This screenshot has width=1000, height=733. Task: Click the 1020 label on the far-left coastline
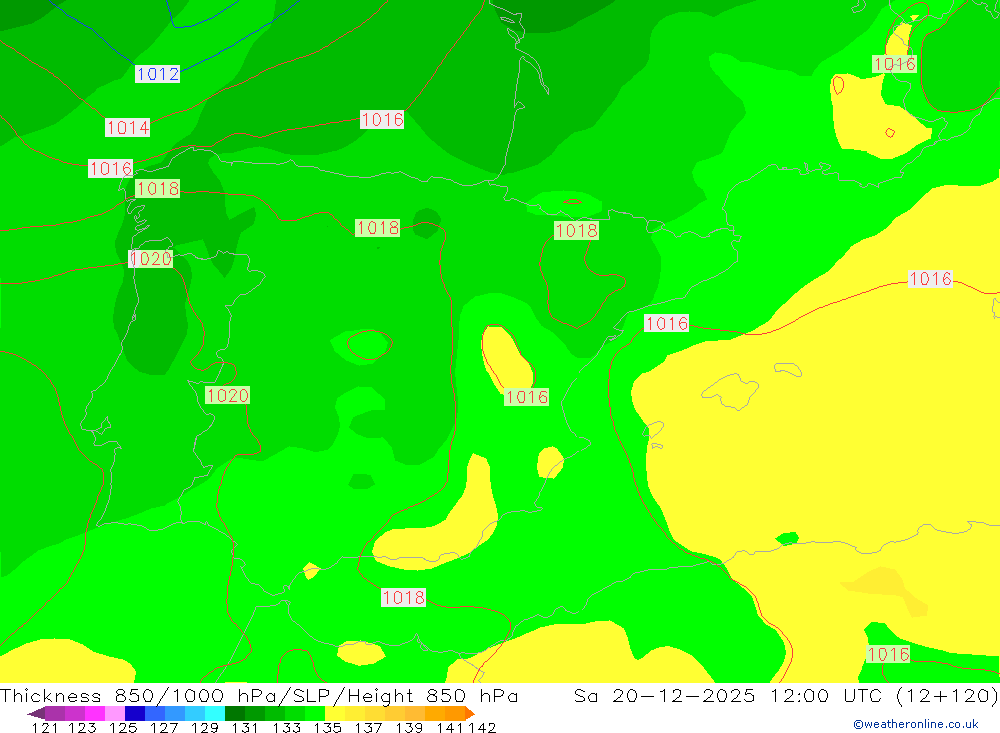pyautogui.click(x=151, y=258)
